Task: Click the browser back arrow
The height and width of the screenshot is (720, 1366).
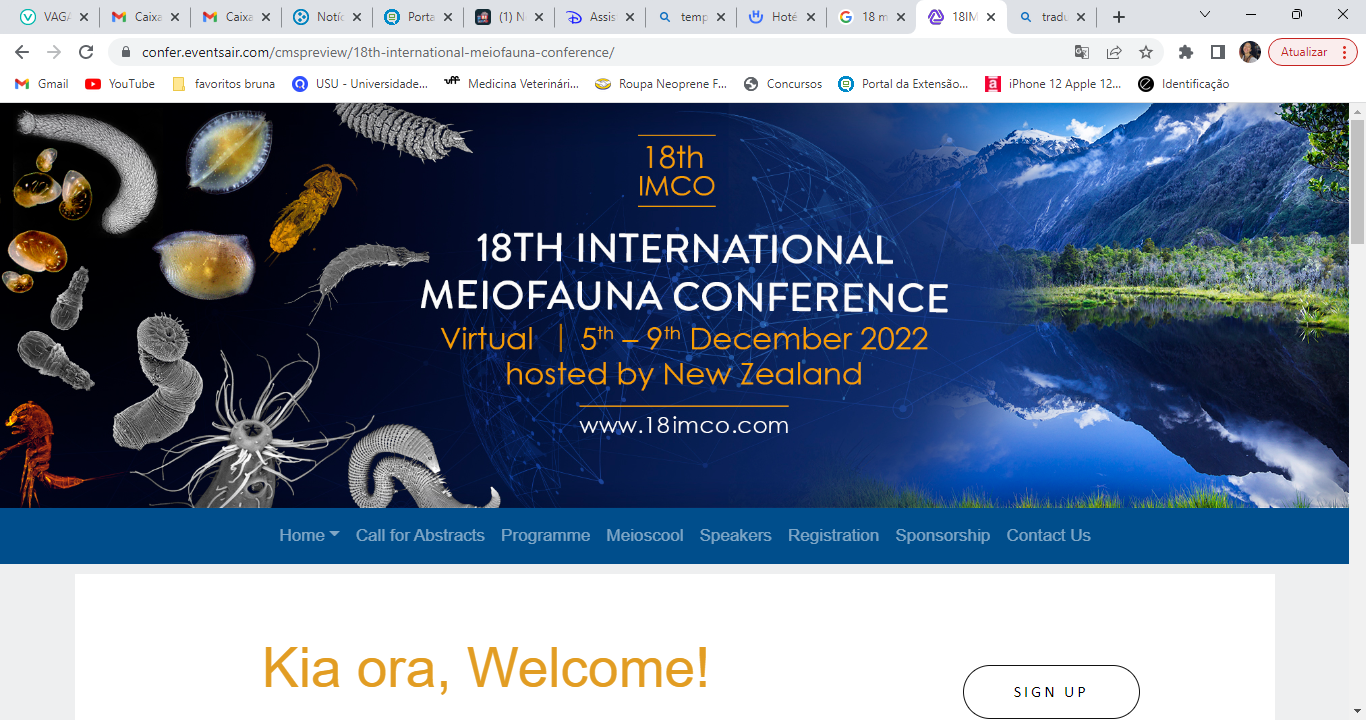Action: click(x=22, y=52)
